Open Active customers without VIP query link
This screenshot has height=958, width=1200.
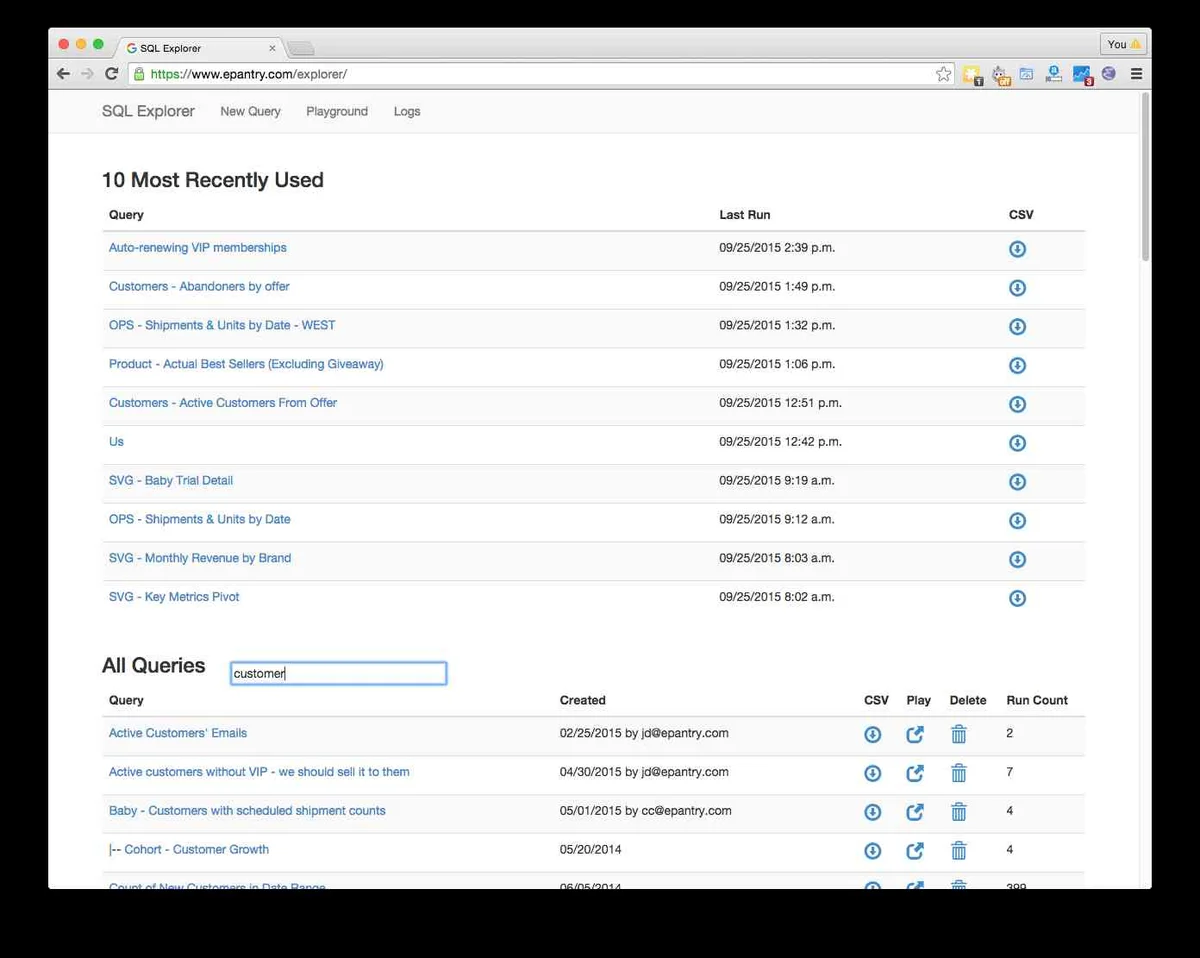[259, 772]
